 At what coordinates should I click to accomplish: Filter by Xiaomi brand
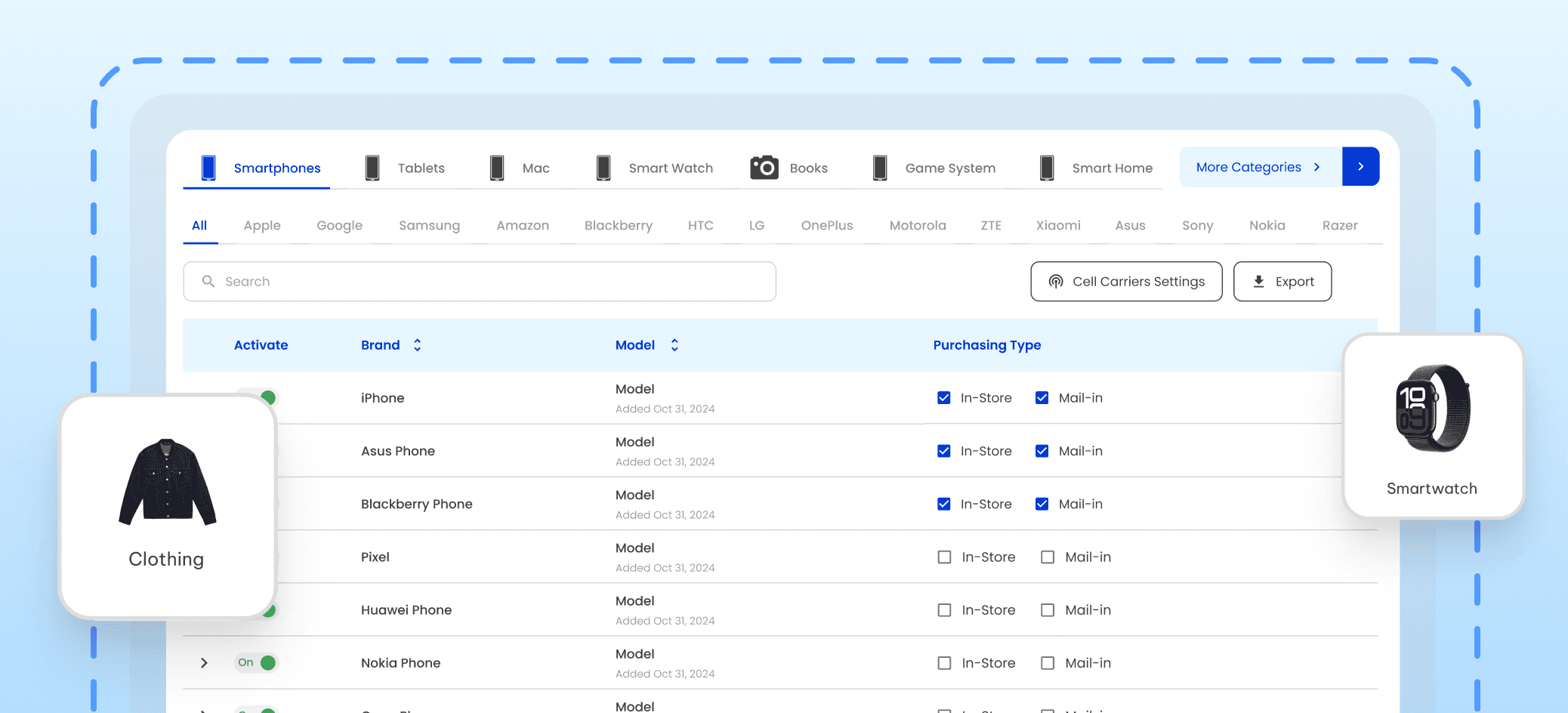click(x=1058, y=225)
